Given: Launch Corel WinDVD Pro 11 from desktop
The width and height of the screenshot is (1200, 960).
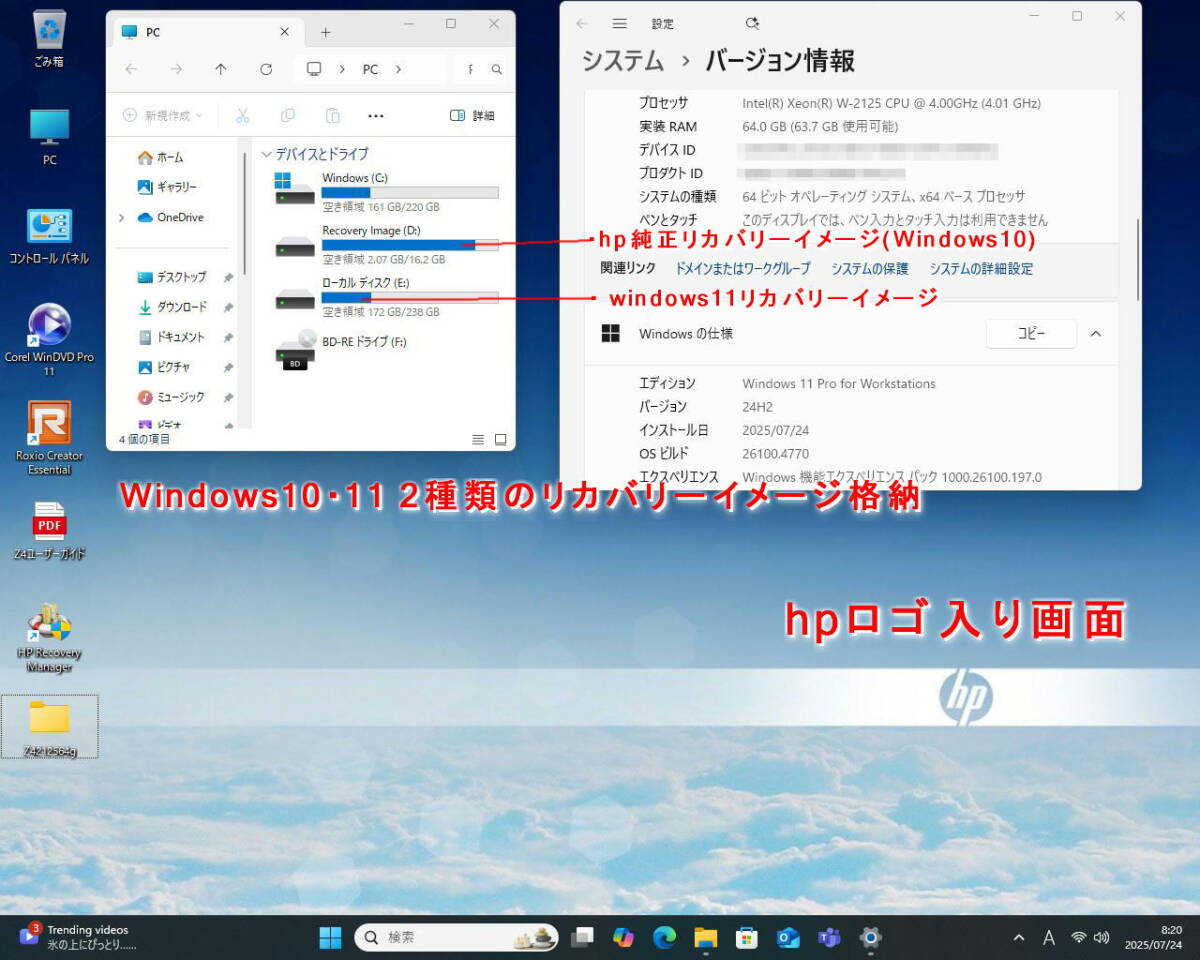Looking at the screenshot, I should 49,340.
